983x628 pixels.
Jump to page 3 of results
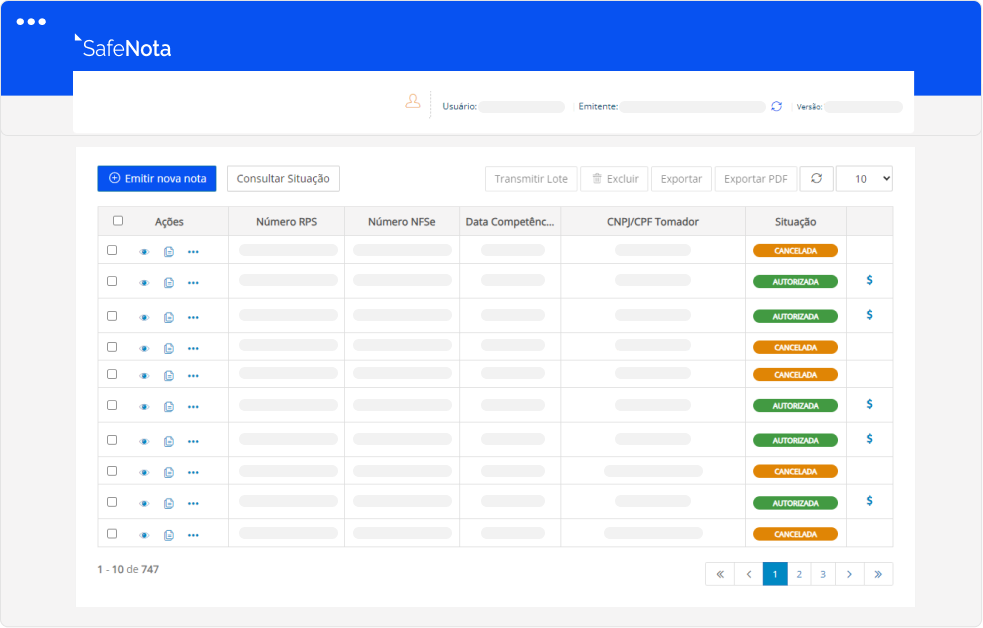pos(823,574)
